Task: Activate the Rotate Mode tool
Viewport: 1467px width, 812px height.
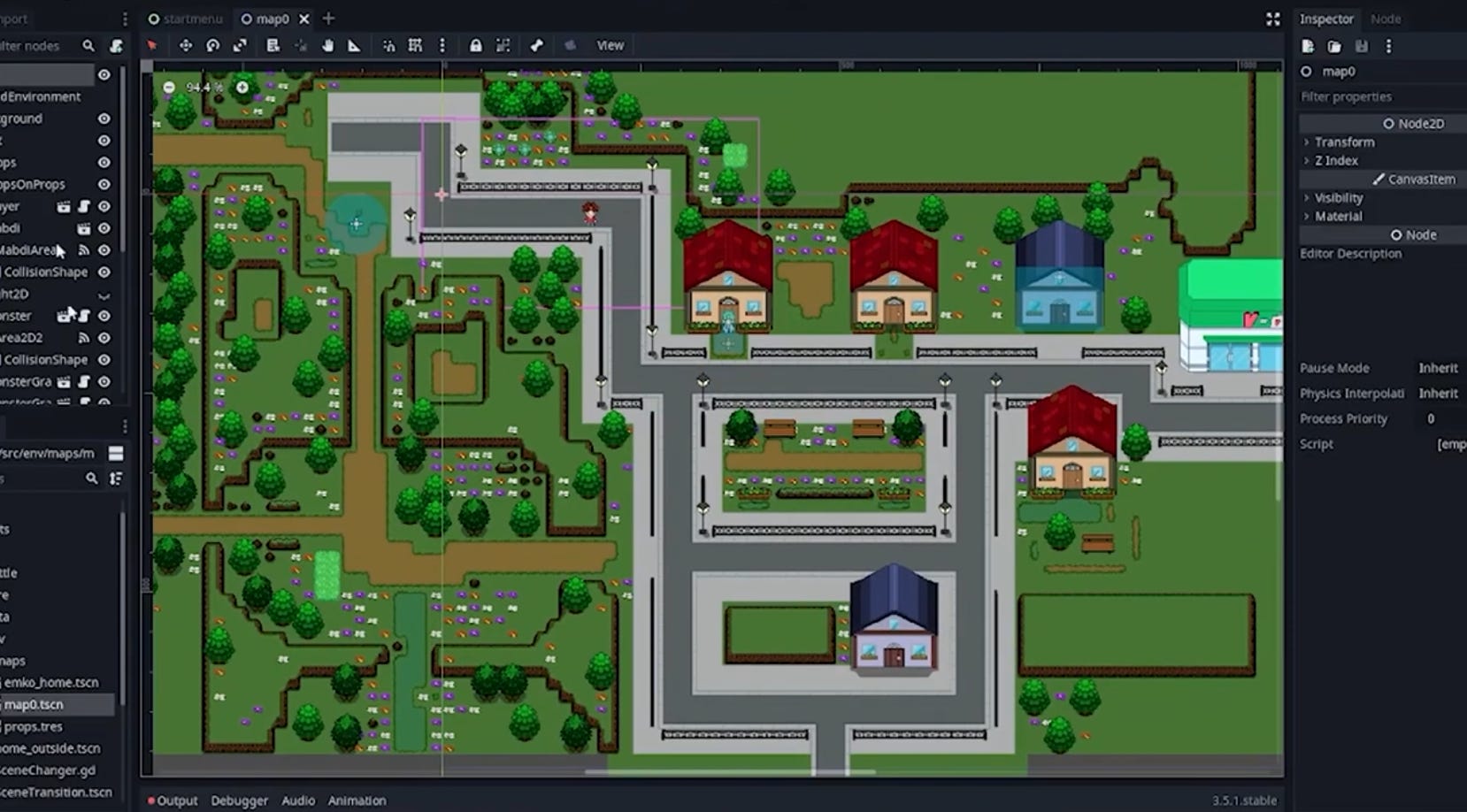Action: [212, 45]
